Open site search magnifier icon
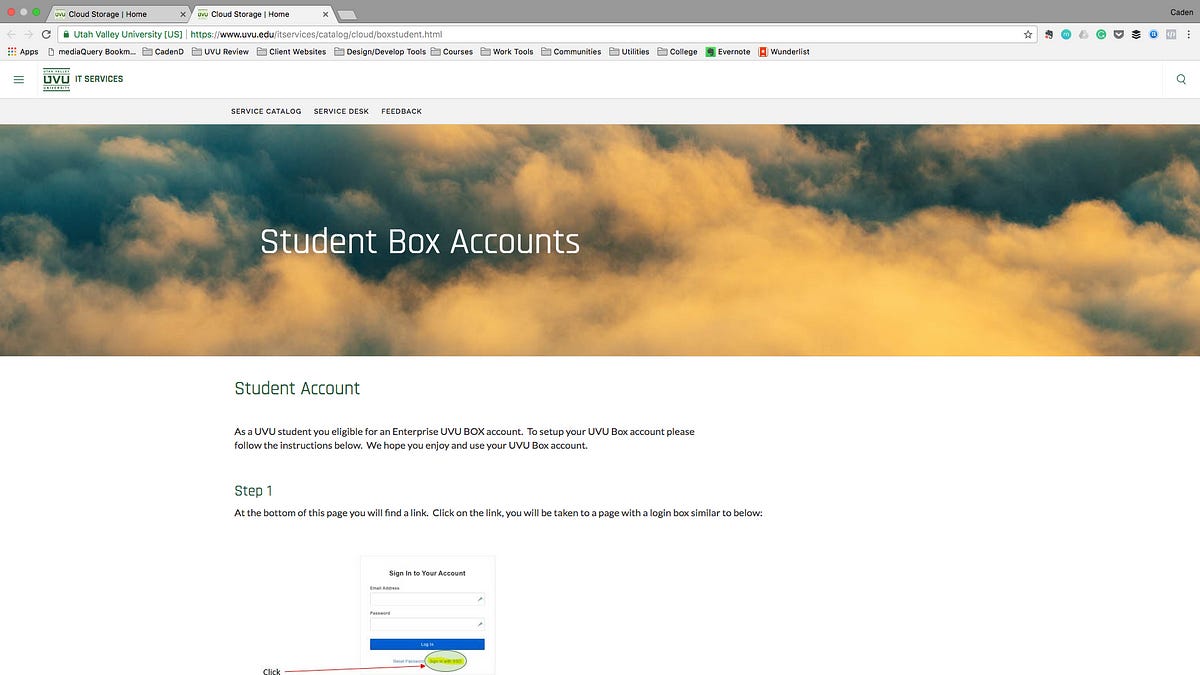Viewport: 1200px width, 675px height. pos(1181,79)
